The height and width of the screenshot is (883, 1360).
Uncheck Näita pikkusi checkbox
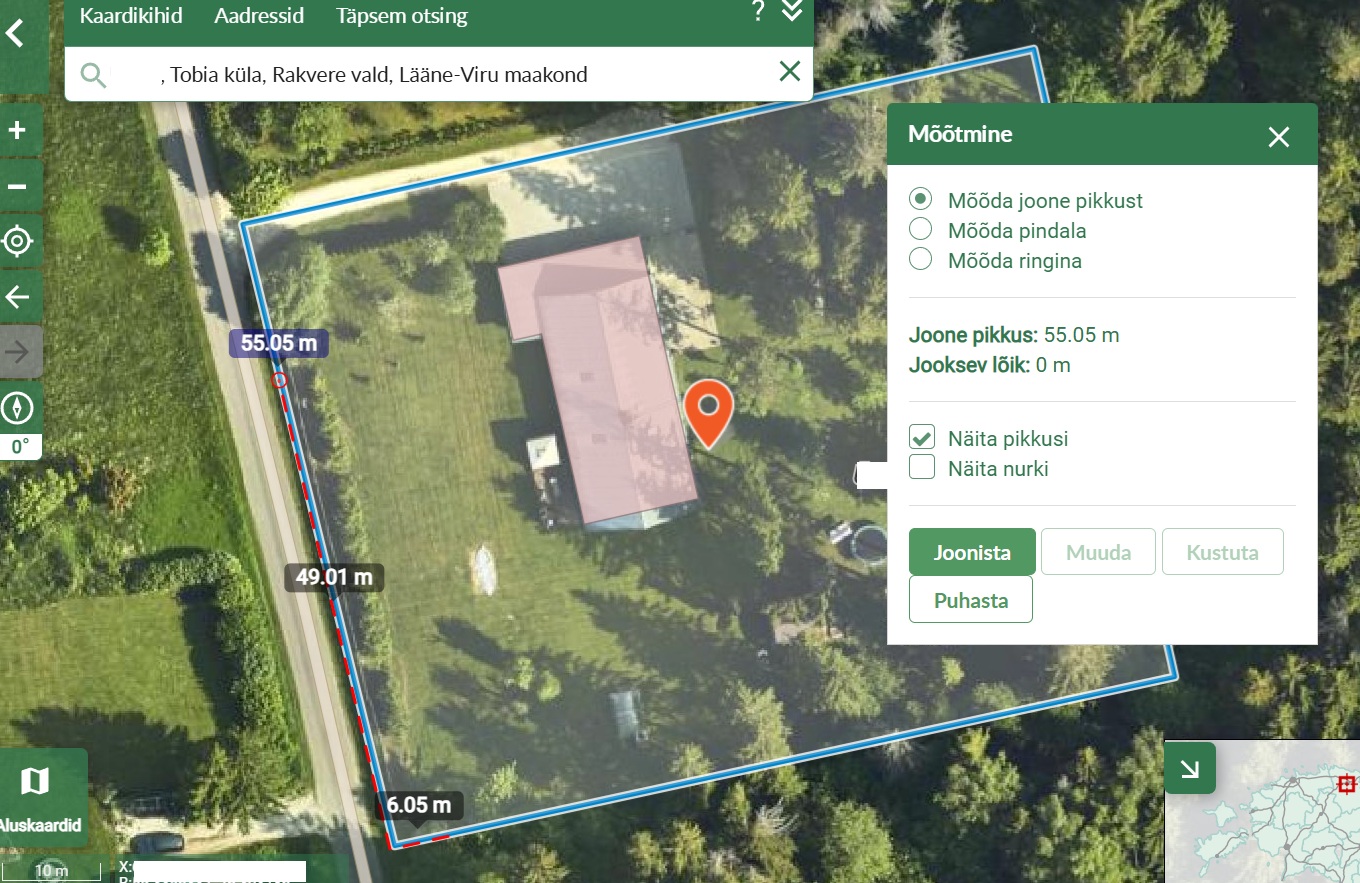click(922, 437)
